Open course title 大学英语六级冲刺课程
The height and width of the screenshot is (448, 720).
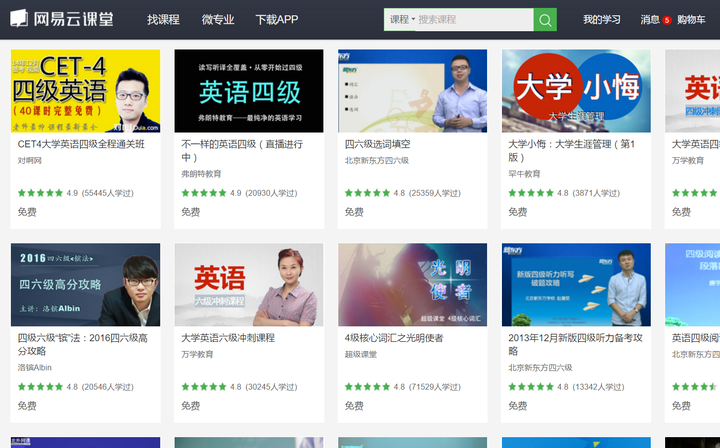click(x=228, y=338)
